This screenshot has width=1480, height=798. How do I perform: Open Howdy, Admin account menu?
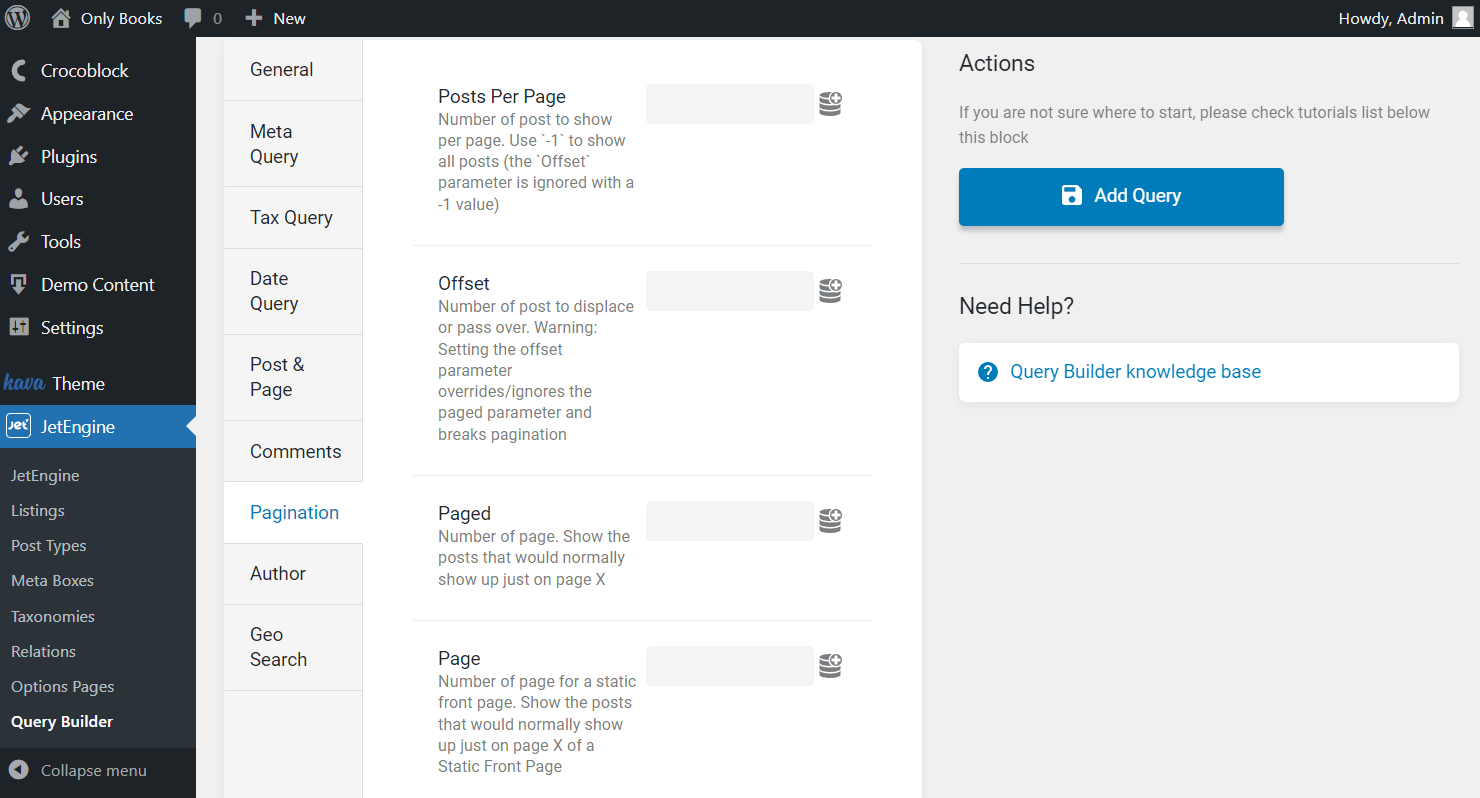(x=1405, y=18)
